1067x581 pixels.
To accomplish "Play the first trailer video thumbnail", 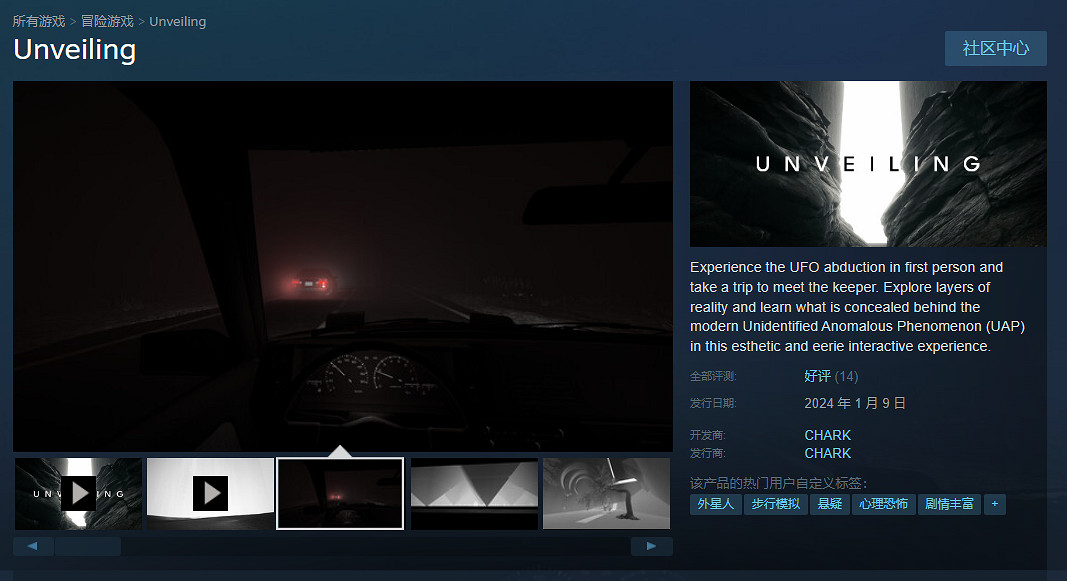I will [x=78, y=493].
